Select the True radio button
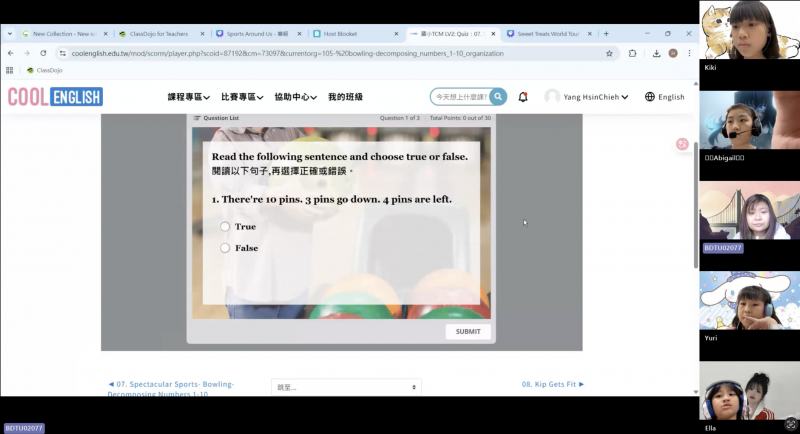This screenshot has width=800, height=434. pyautogui.click(x=225, y=226)
